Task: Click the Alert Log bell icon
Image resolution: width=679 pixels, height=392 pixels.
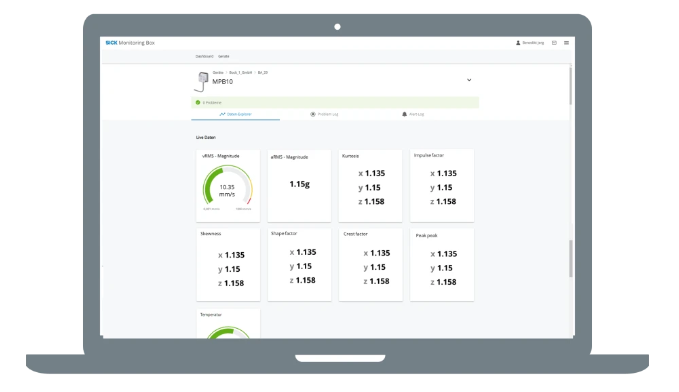Action: coord(404,114)
